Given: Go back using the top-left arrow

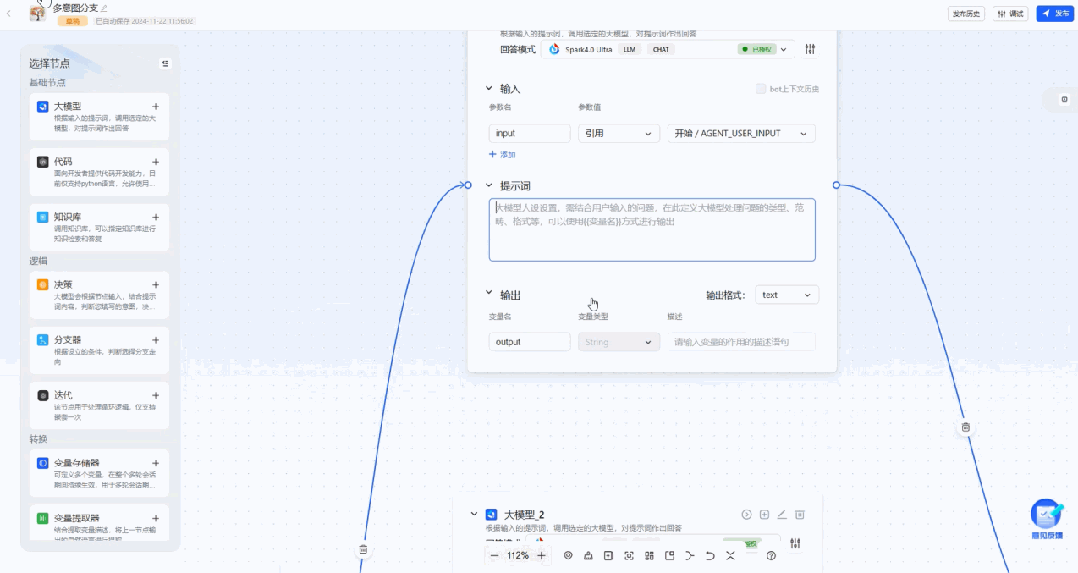Looking at the screenshot, I should tap(9, 13).
